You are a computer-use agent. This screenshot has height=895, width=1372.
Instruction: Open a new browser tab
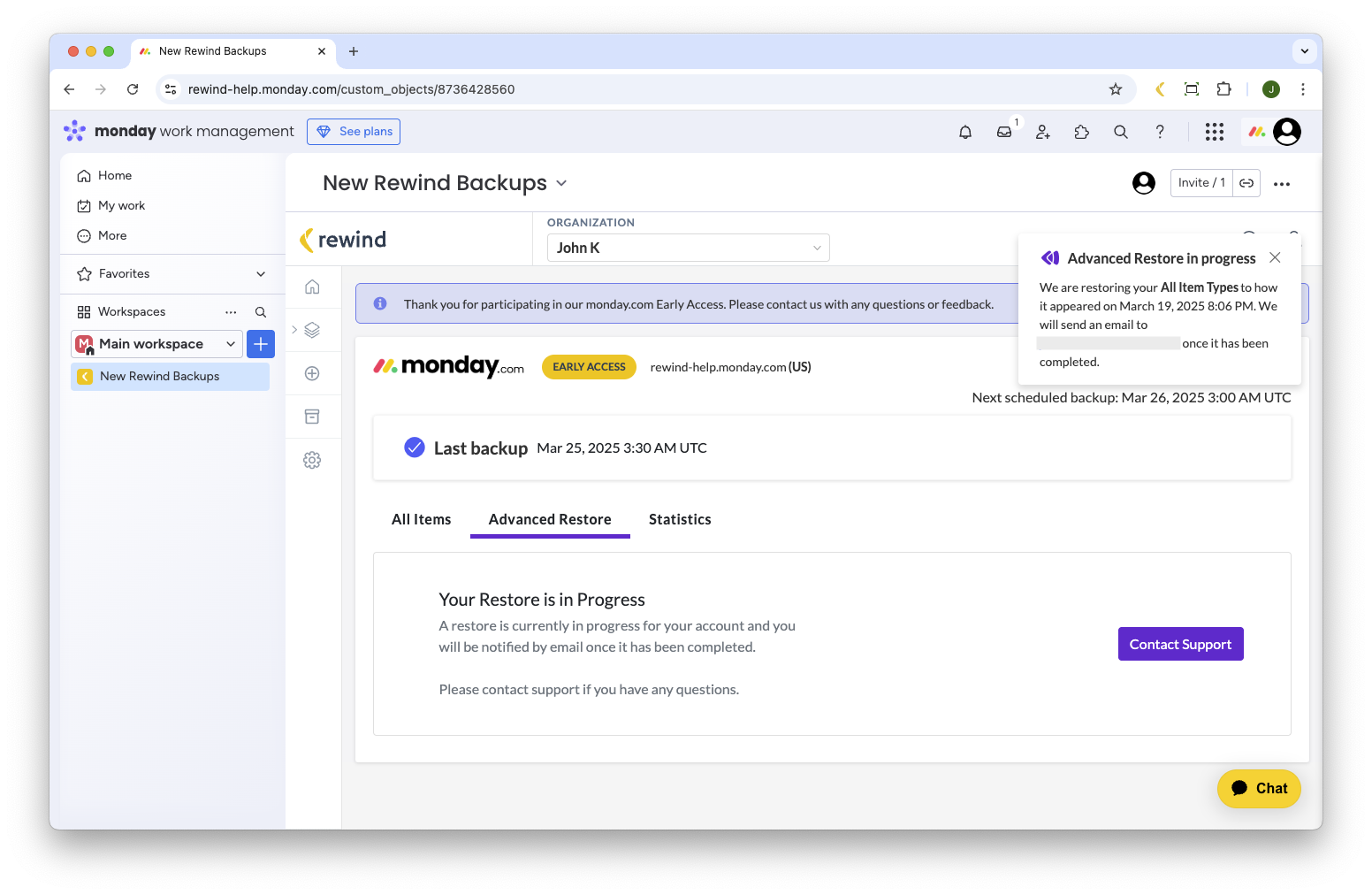tap(354, 51)
